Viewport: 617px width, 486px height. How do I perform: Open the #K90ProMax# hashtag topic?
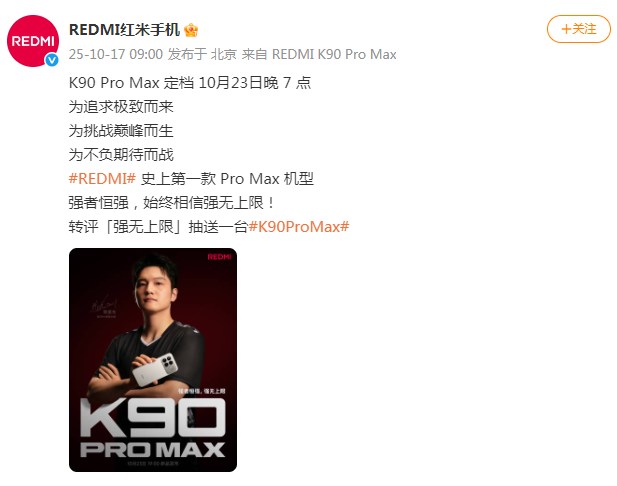(x=299, y=227)
